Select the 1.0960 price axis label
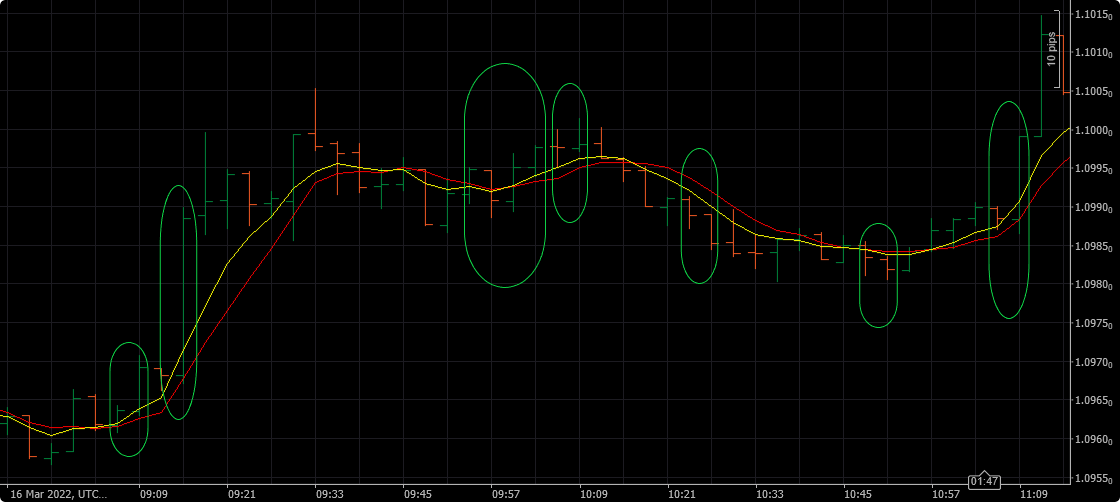This screenshot has height=502, width=1120. [x=1096, y=439]
